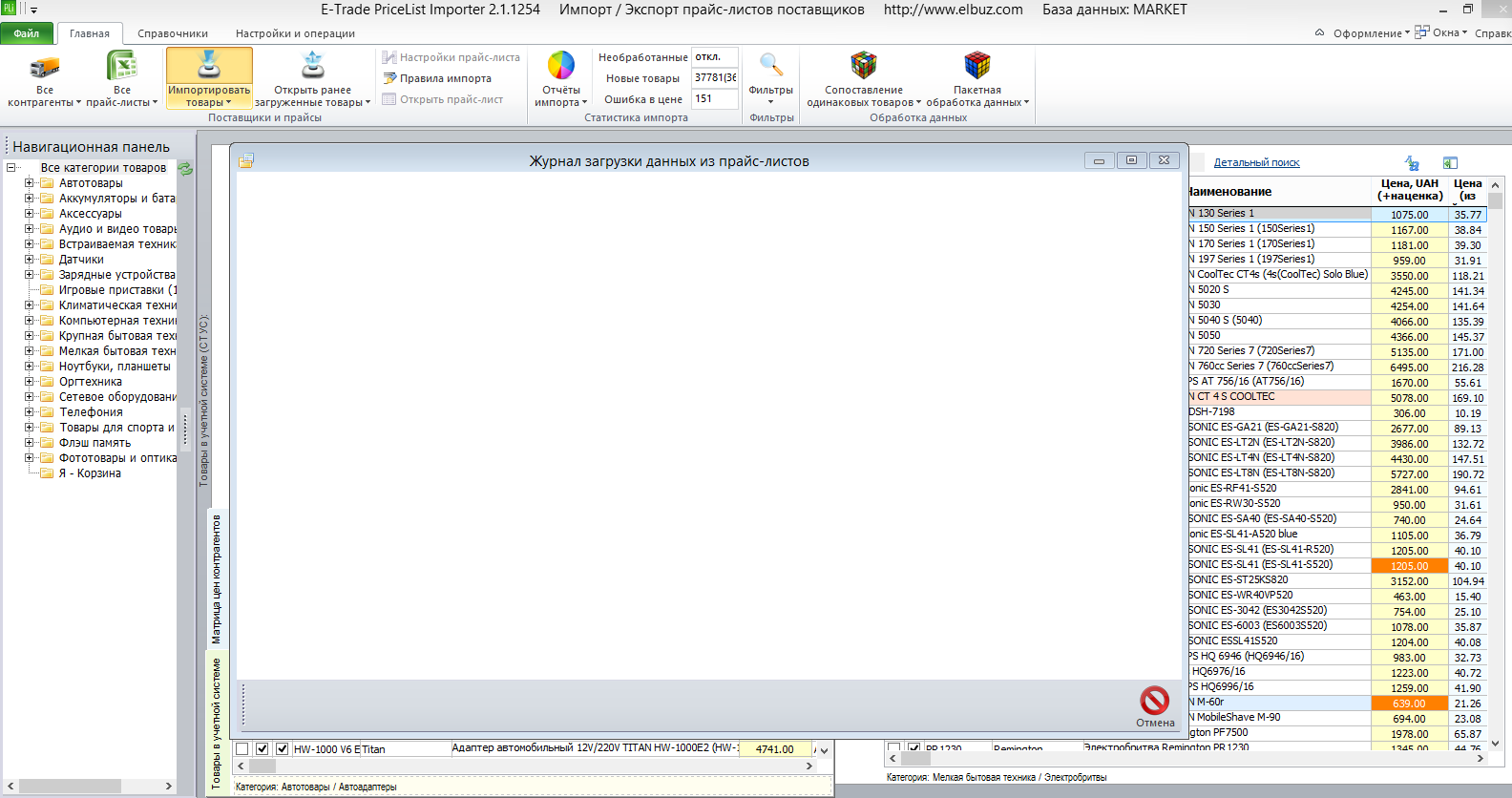The height and width of the screenshot is (798, 1512).
Task: Click Настройки прайс-листа item
Action: click(451, 57)
